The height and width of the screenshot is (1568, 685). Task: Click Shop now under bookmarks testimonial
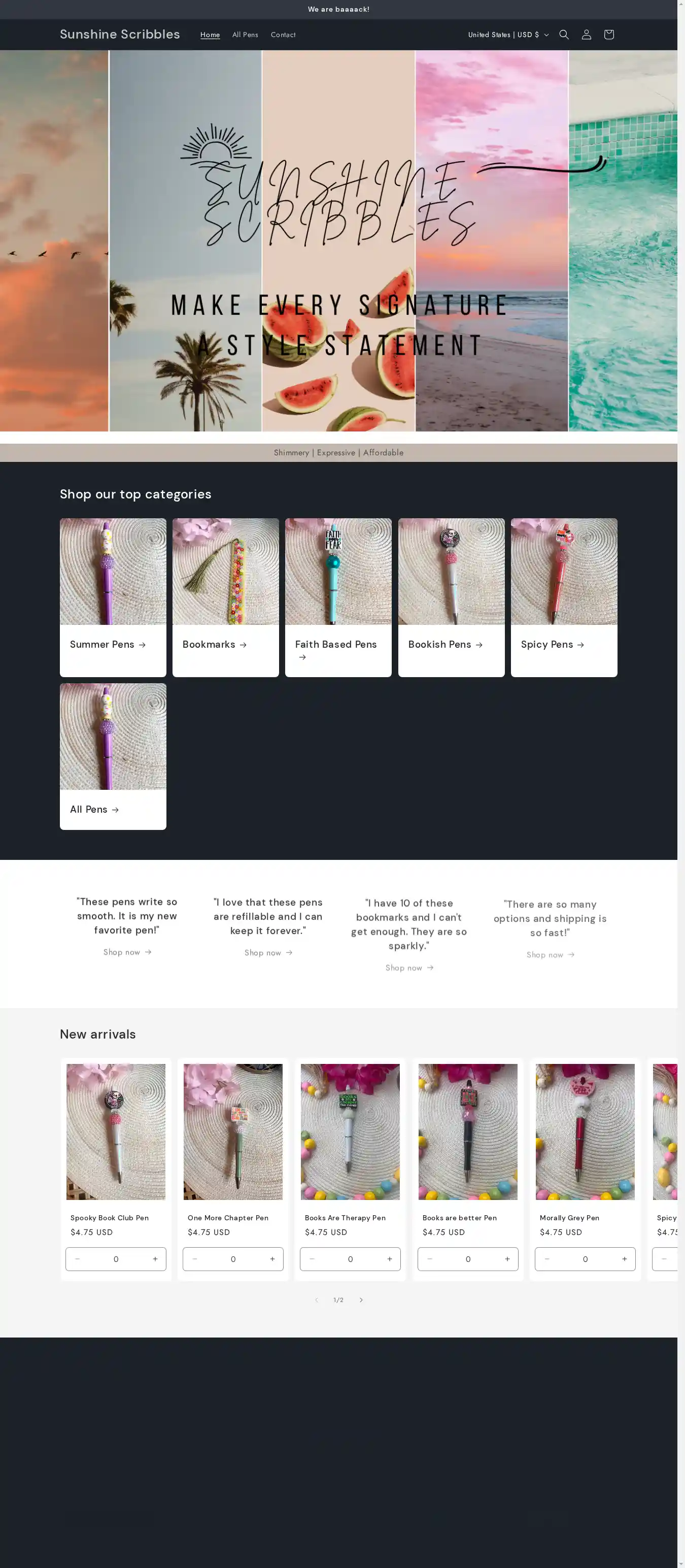(409, 967)
